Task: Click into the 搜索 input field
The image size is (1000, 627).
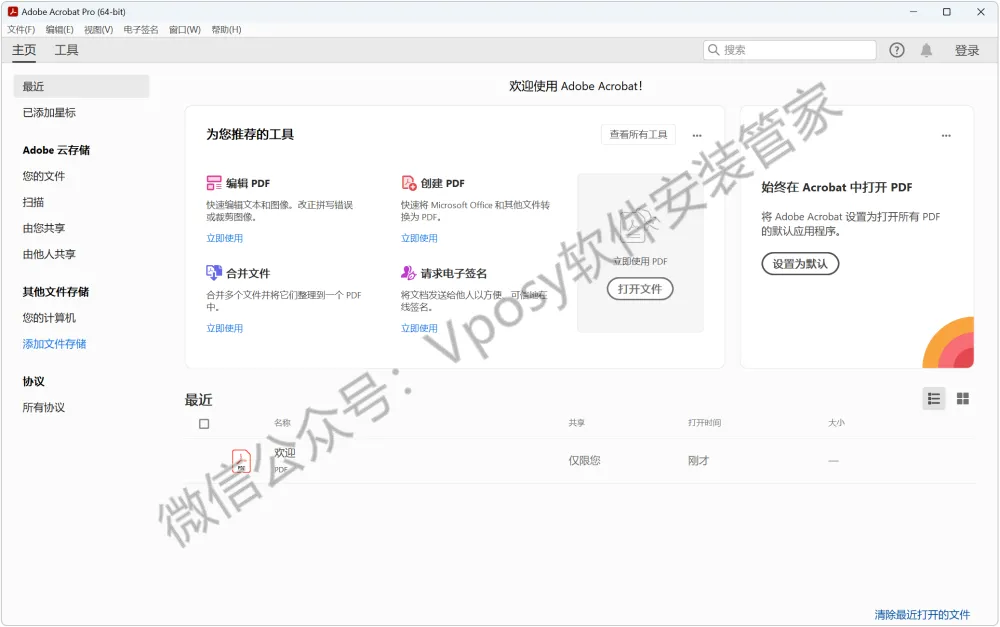Action: click(790, 50)
